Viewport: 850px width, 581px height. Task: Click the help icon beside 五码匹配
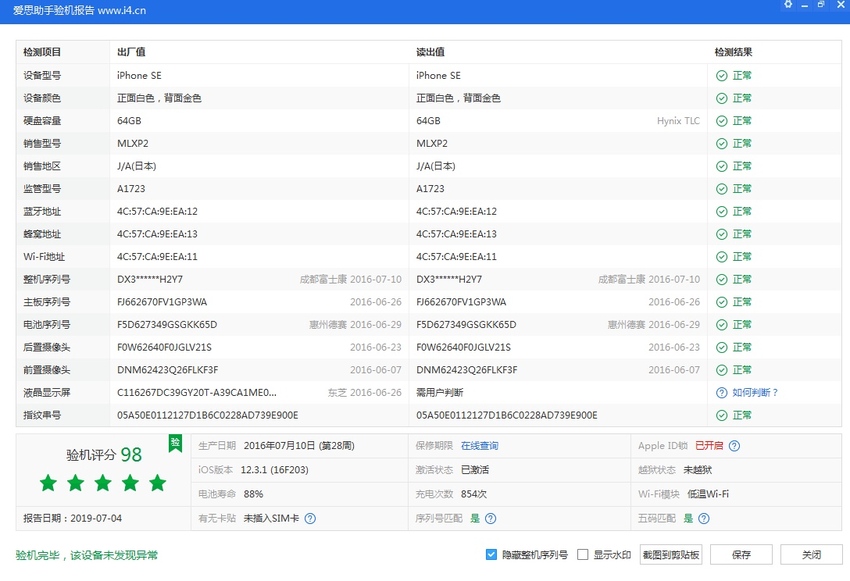tap(704, 519)
